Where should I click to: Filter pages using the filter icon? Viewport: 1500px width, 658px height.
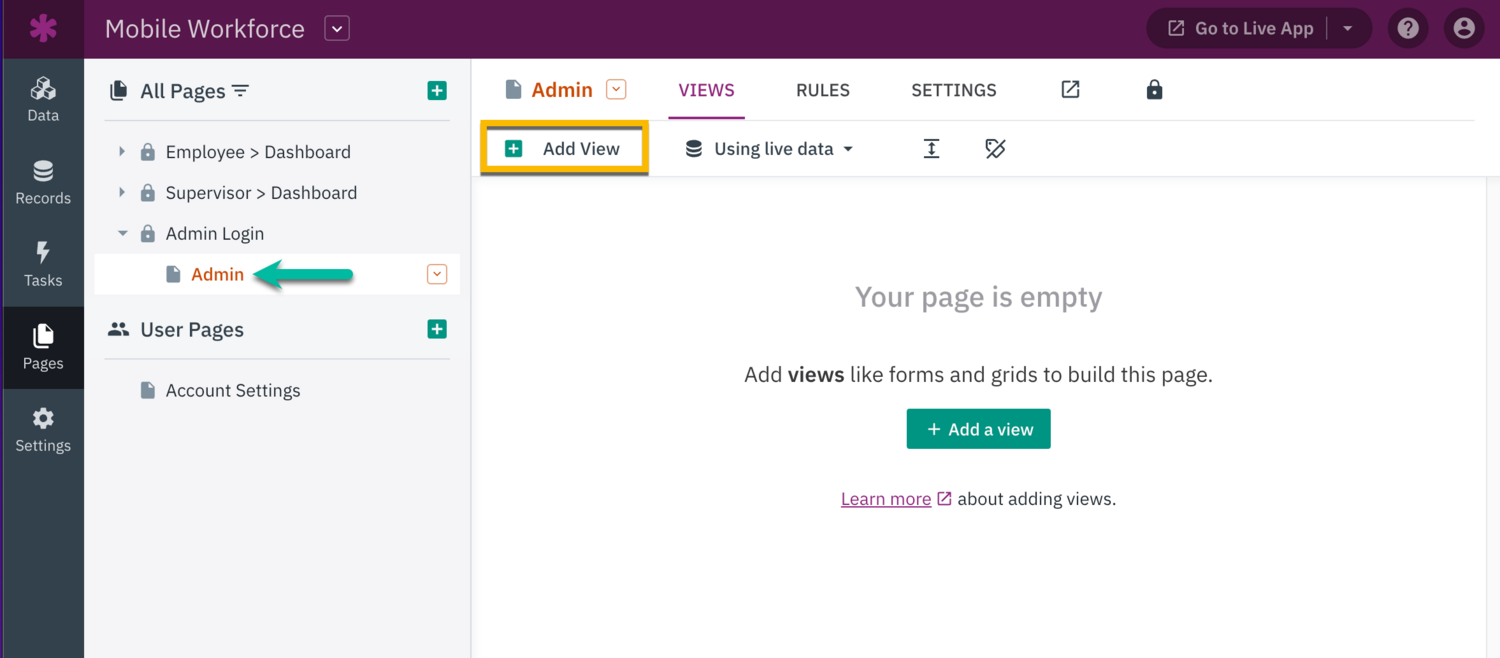[x=241, y=90]
